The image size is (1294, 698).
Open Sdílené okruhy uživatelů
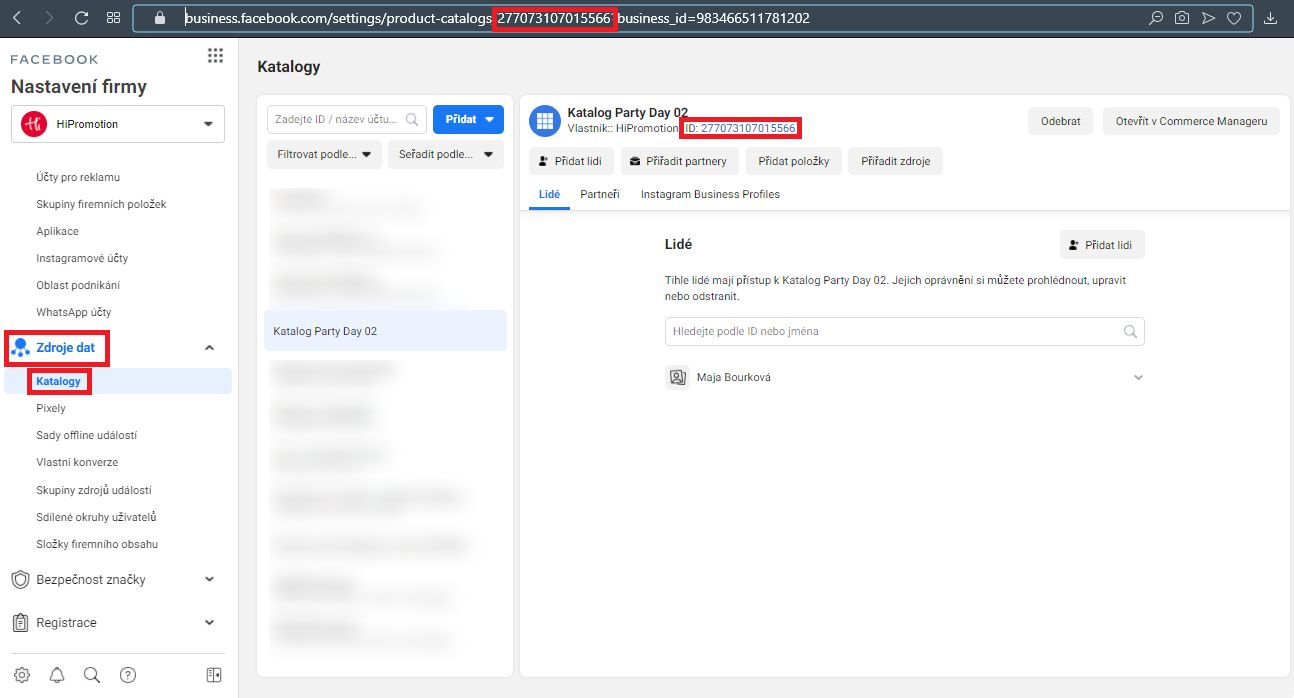click(x=96, y=517)
